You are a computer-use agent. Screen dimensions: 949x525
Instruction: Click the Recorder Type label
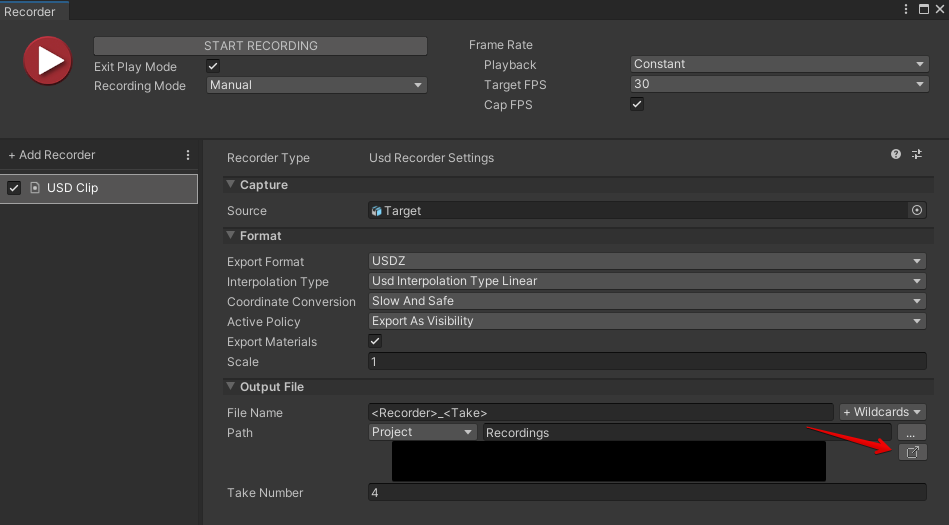tap(268, 158)
